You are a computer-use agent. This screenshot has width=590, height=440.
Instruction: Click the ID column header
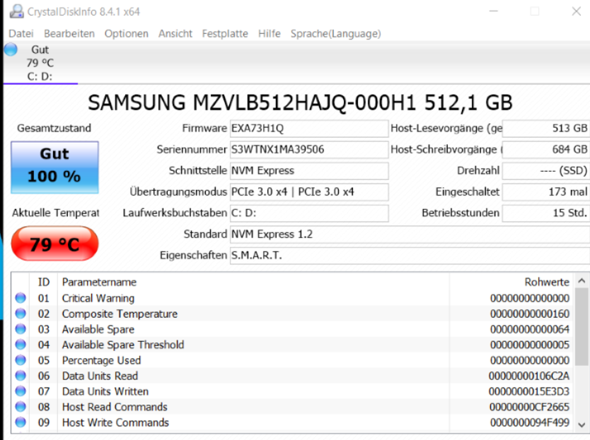tap(44, 282)
